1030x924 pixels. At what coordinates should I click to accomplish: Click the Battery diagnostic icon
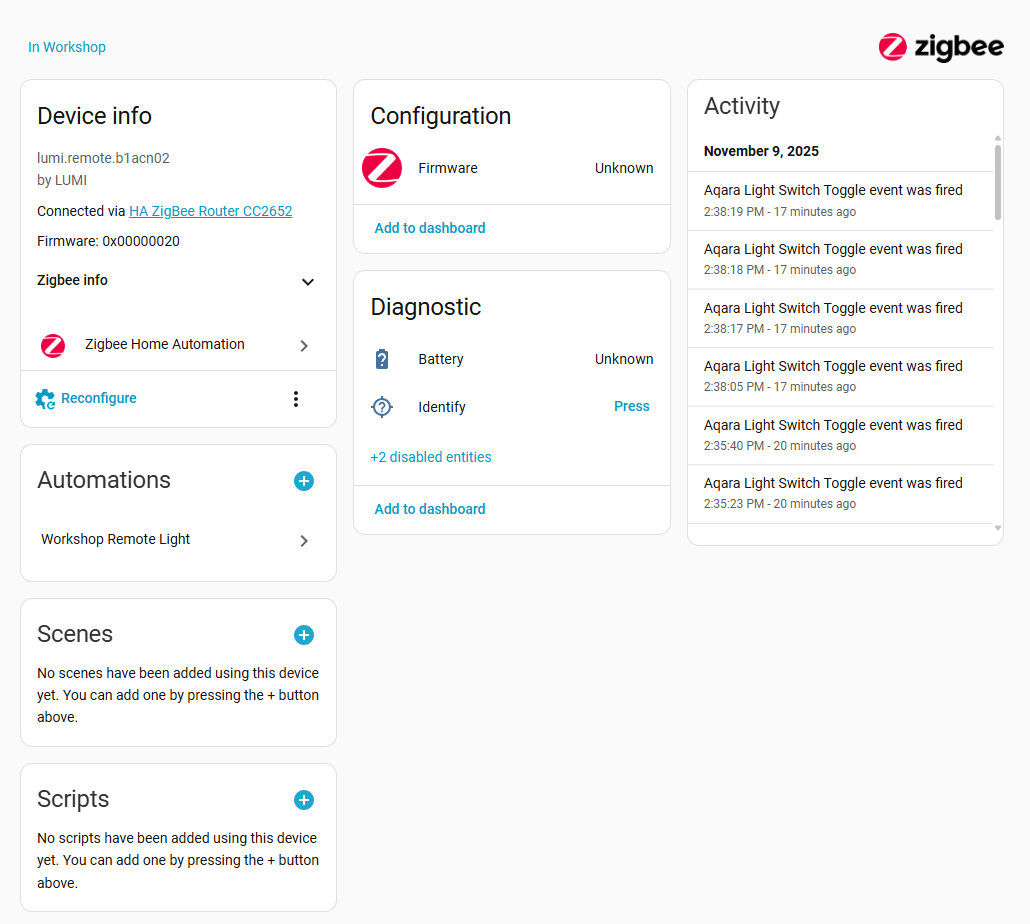(382, 359)
